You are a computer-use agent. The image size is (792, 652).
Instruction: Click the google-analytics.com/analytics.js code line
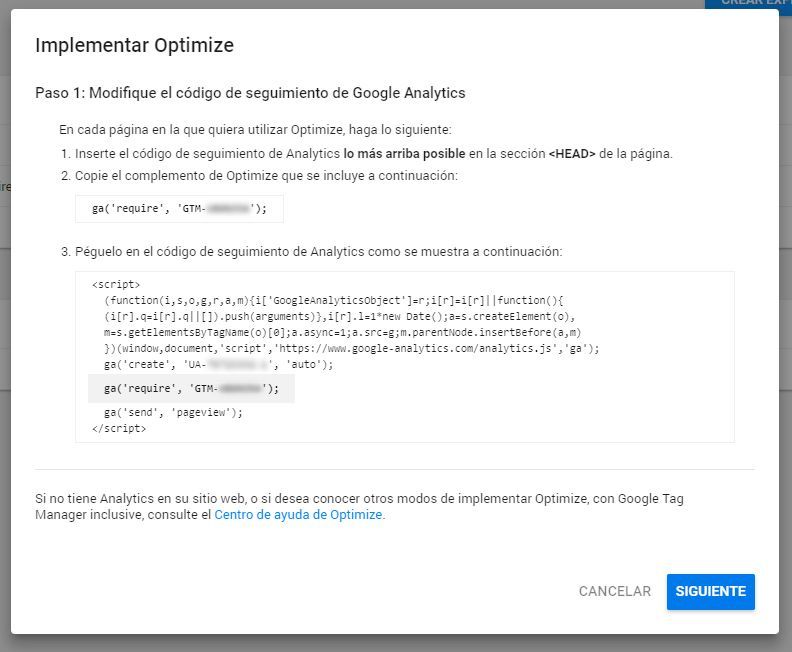point(352,348)
